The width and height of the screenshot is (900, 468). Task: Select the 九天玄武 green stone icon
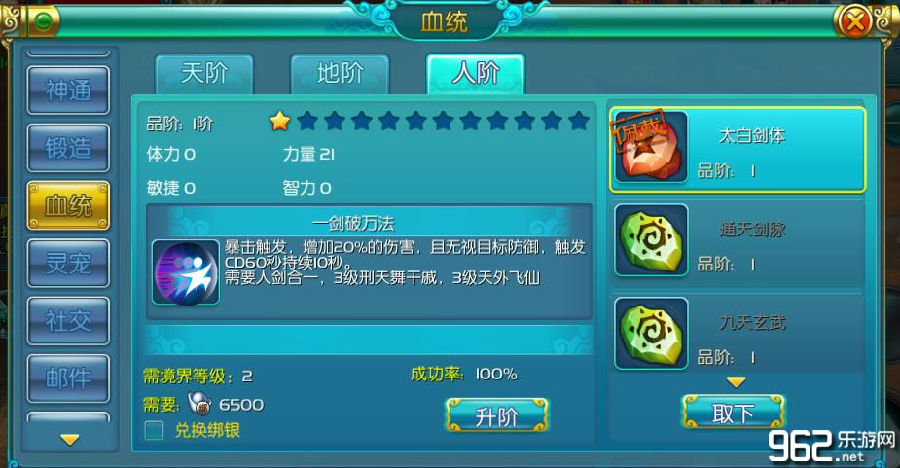coord(651,333)
